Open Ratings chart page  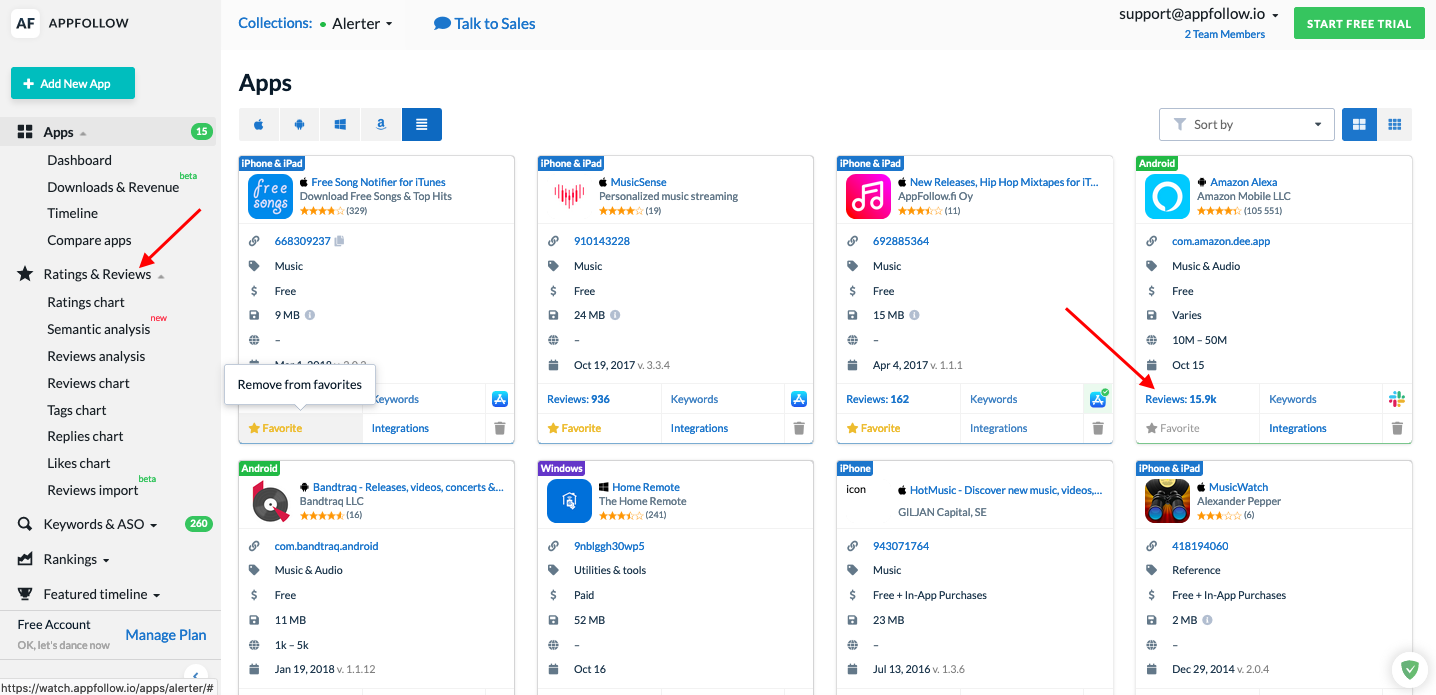pyautogui.click(x=86, y=302)
